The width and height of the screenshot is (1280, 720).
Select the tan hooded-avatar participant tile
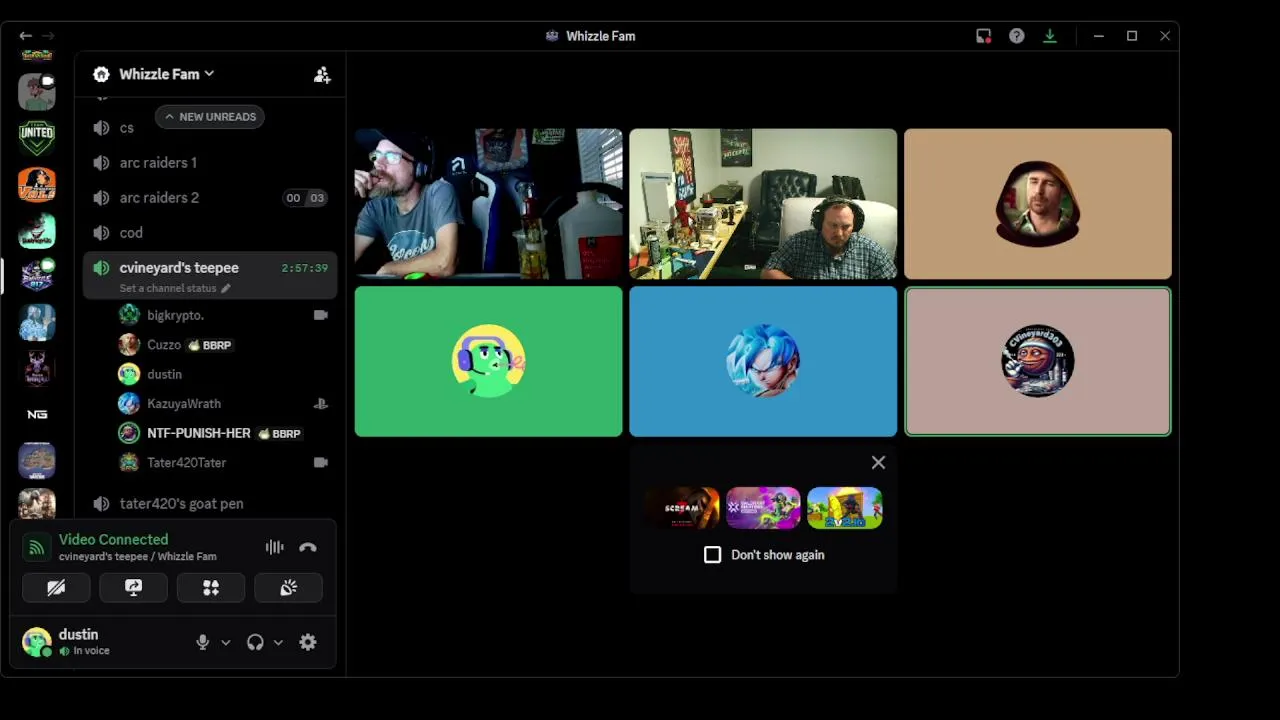pyautogui.click(x=1038, y=204)
